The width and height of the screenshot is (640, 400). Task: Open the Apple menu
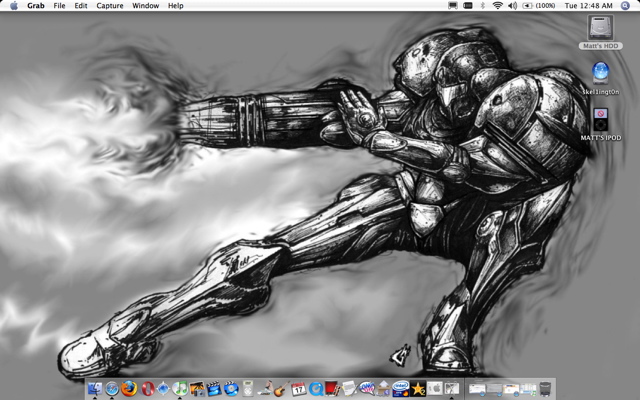click(14, 6)
